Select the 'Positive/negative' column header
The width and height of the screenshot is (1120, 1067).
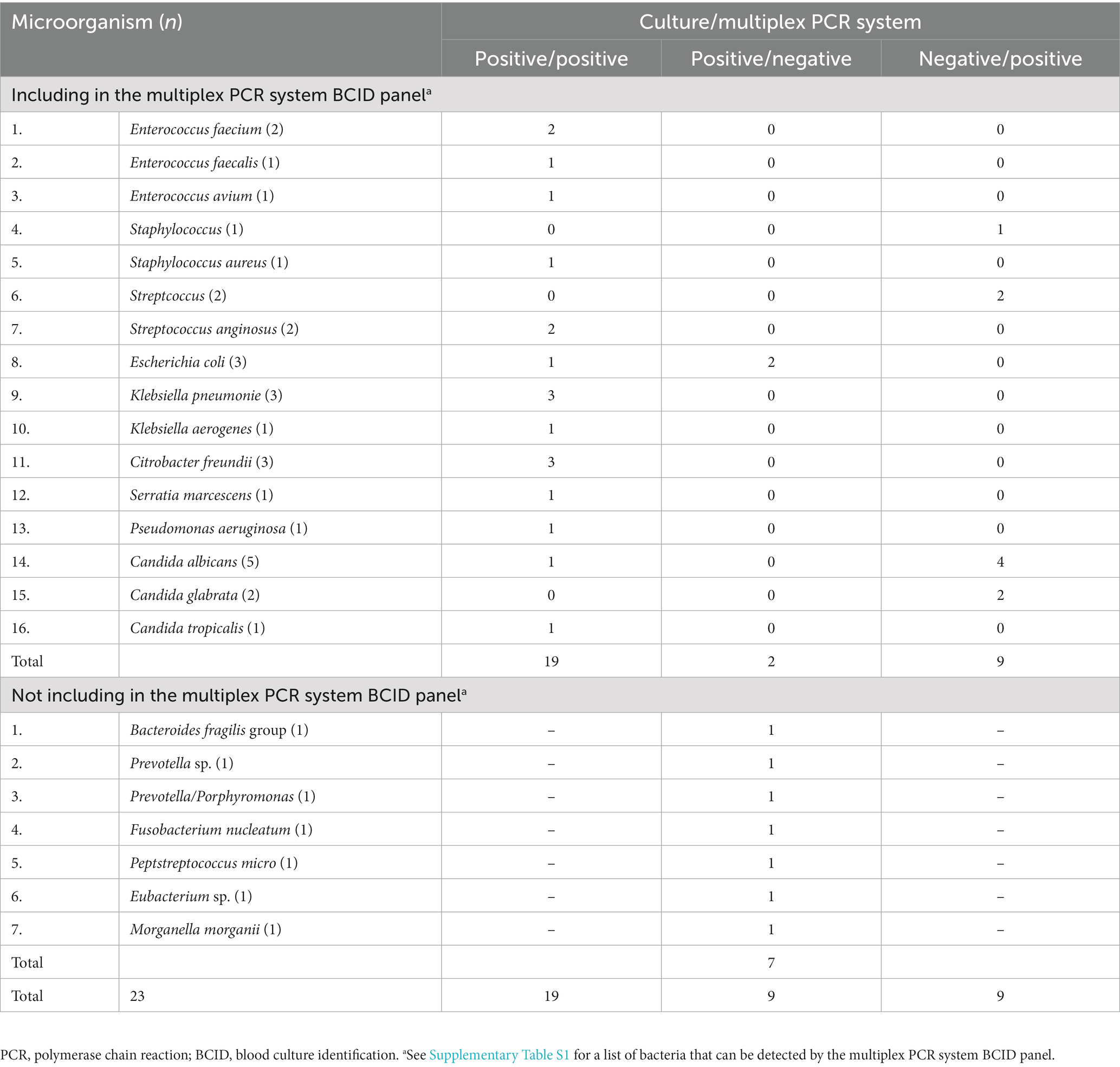coord(771,59)
